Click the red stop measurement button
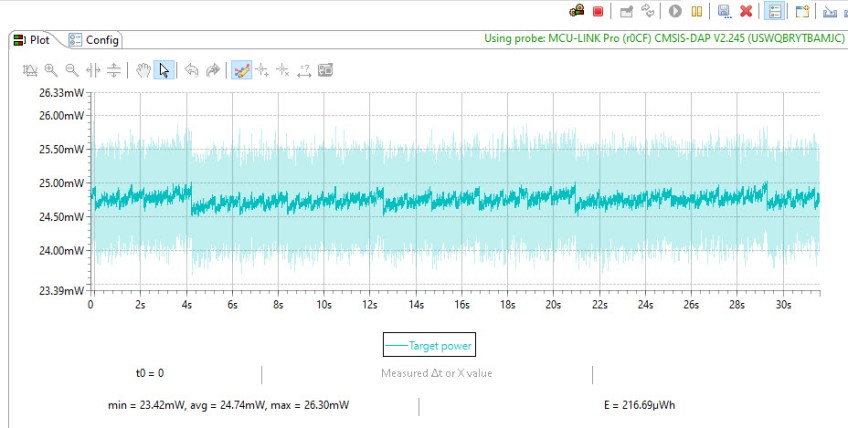This screenshot has height=428, width=848. 598,11
